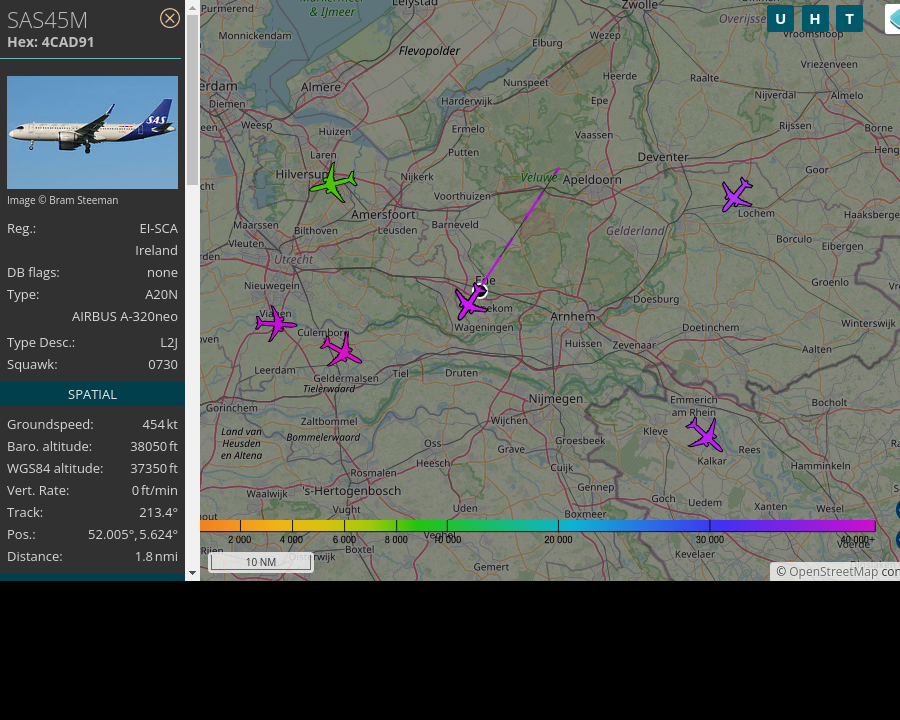Click the selected aircraft near Wageningen
Screen dimensions: 900x720
click(x=471, y=301)
